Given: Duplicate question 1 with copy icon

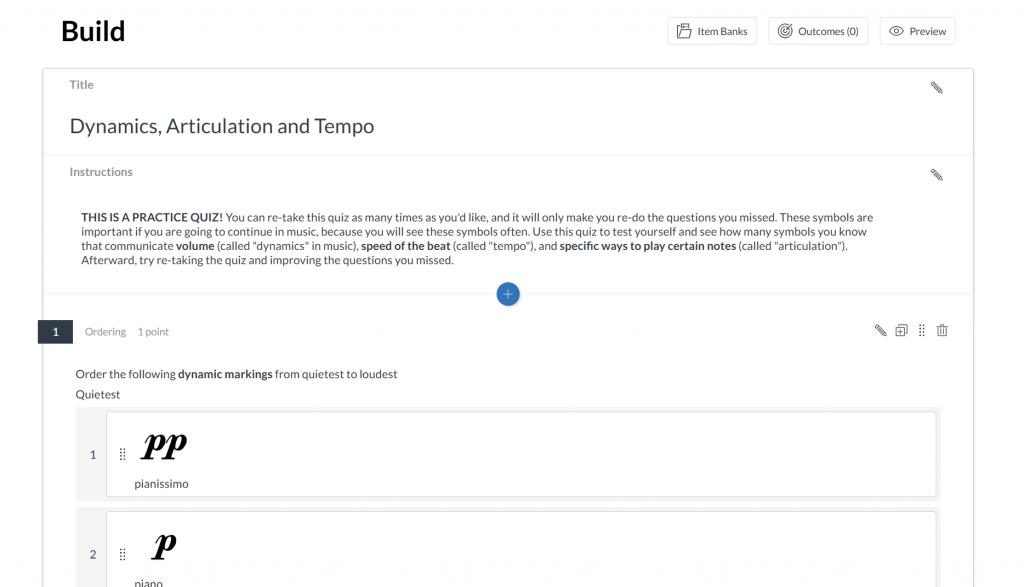Looking at the screenshot, I should tap(901, 330).
